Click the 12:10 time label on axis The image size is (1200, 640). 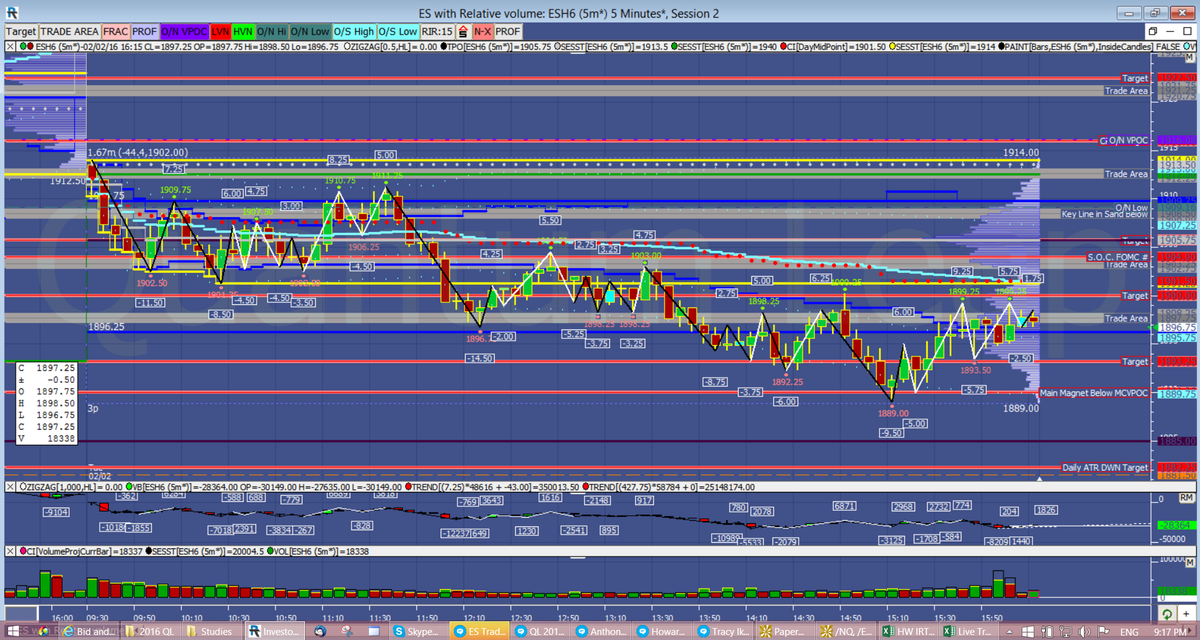474,619
